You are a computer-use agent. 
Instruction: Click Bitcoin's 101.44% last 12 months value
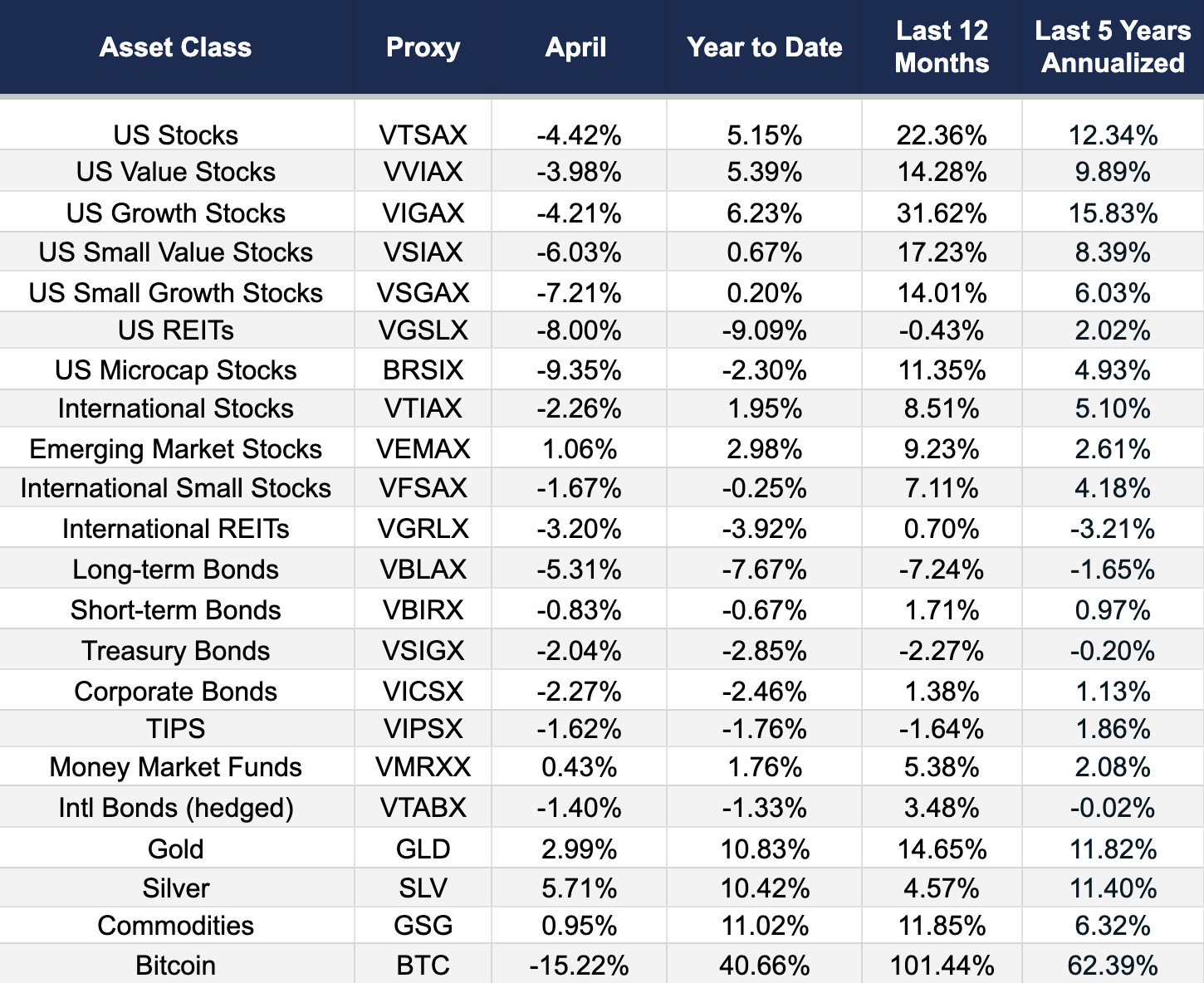(942, 965)
